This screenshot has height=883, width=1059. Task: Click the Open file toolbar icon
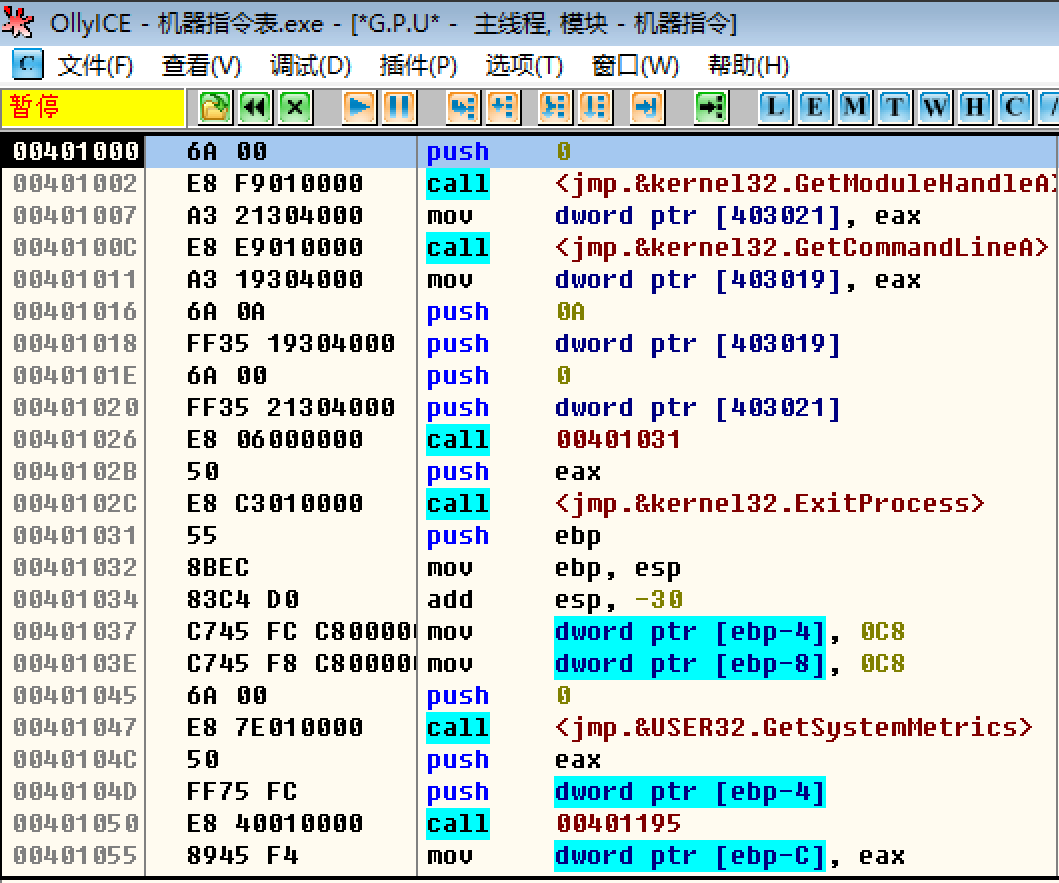pos(213,107)
